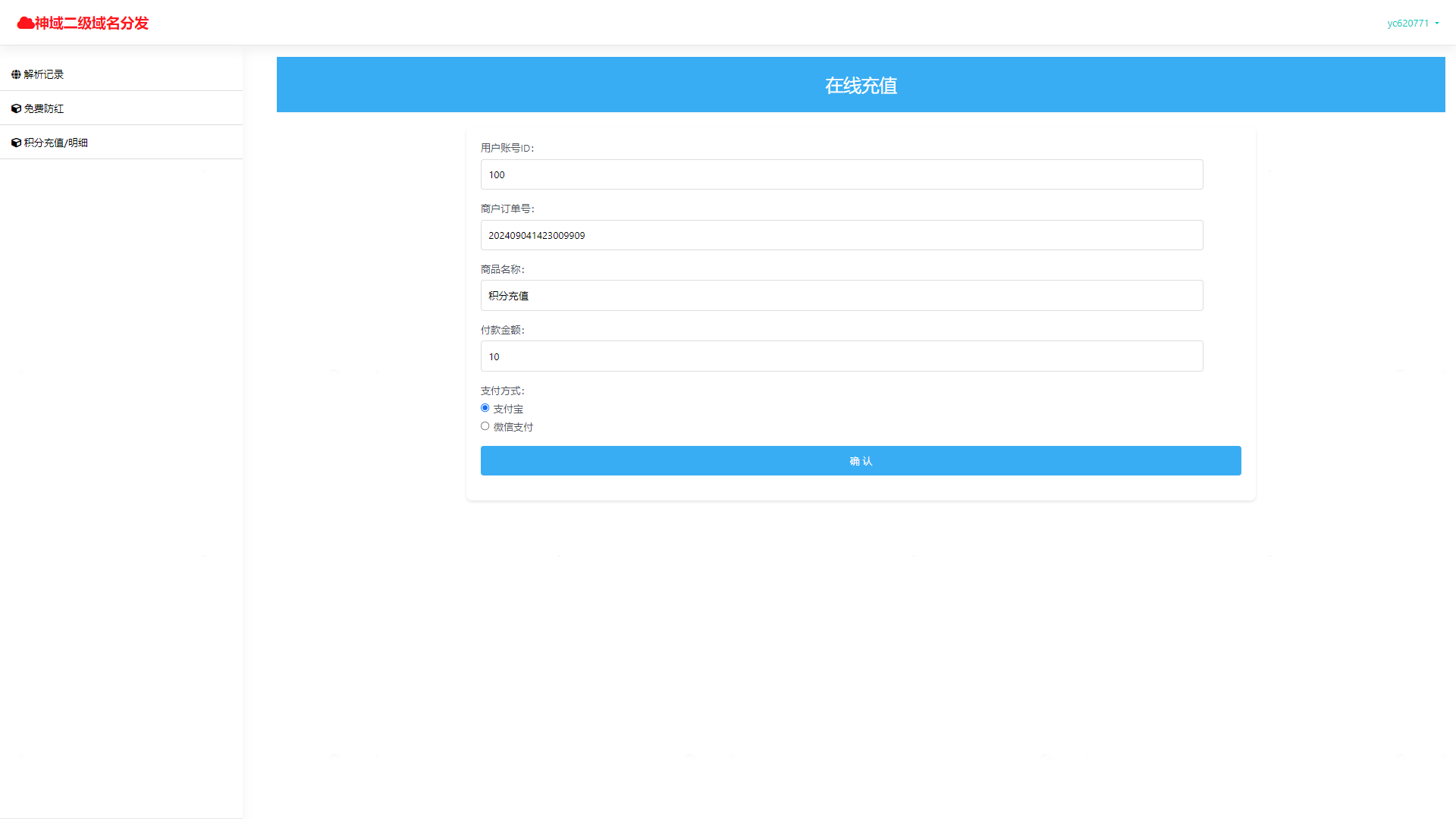The width and height of the screenshot is (1456, 819).
Task: Click the caret arrow next to username
Action: click(x=1437, y=24)
